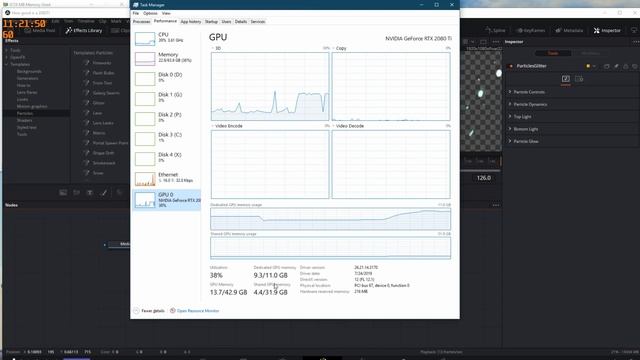Open Spline panel in Resolve
The height and width of the screenshot is (360, 640).
click(496, 31)
